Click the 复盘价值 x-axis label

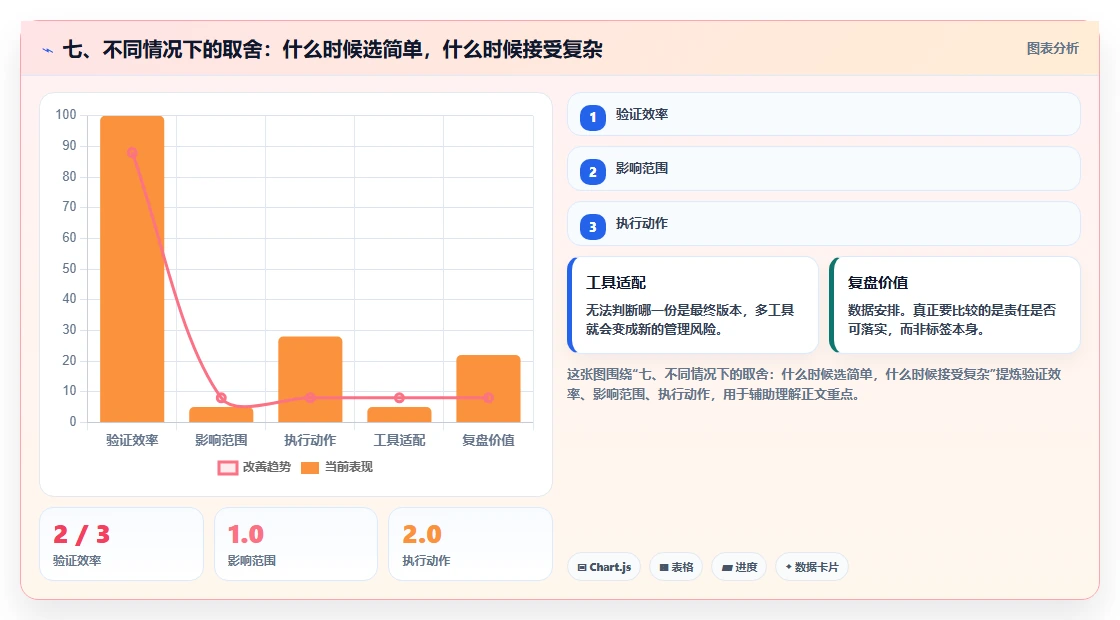point(489,441)
